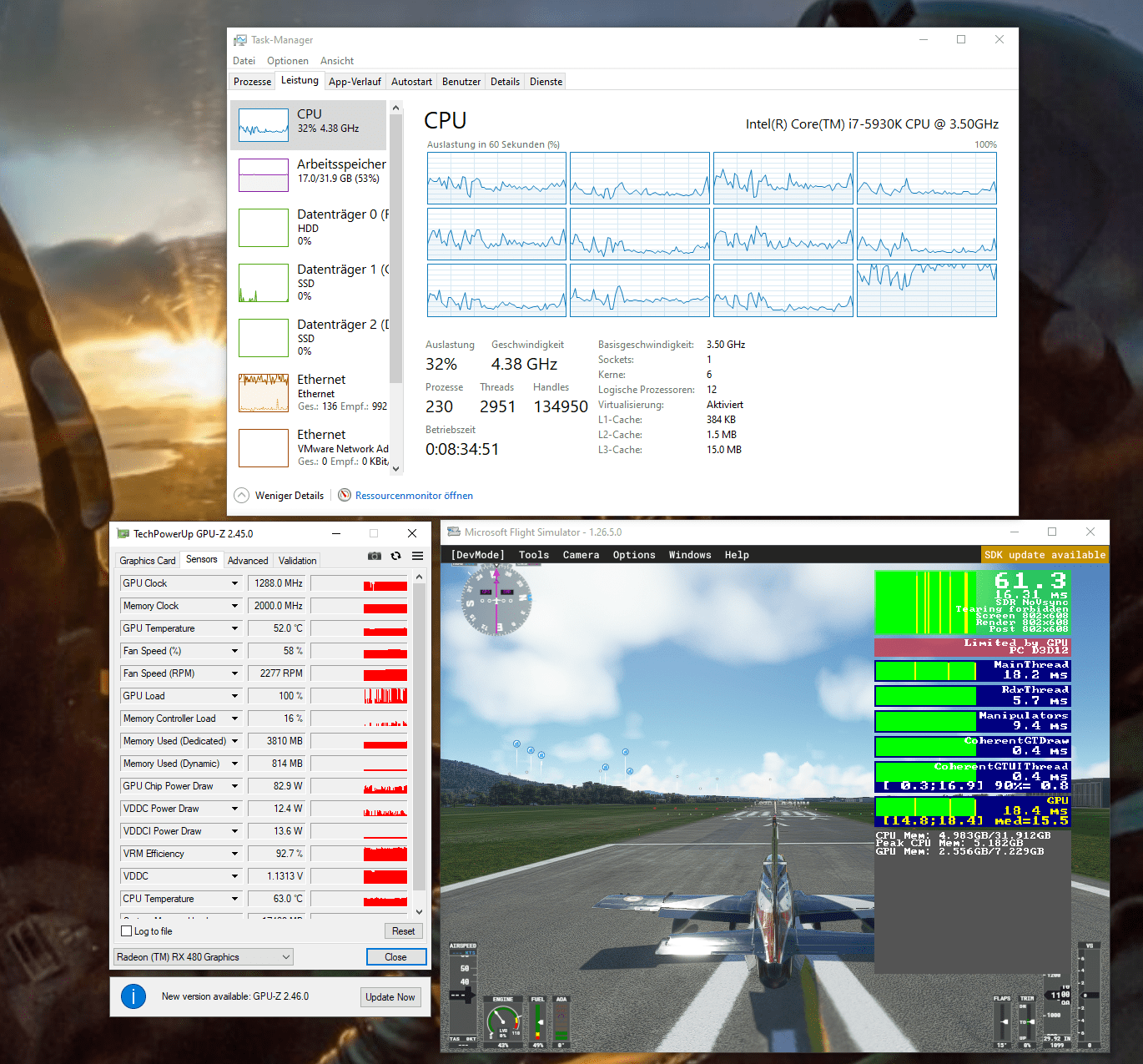Screen dimensions: 1143x1064
Task: Open CPU Temperature sensor dropdown
Action: [x=235, y=899]
